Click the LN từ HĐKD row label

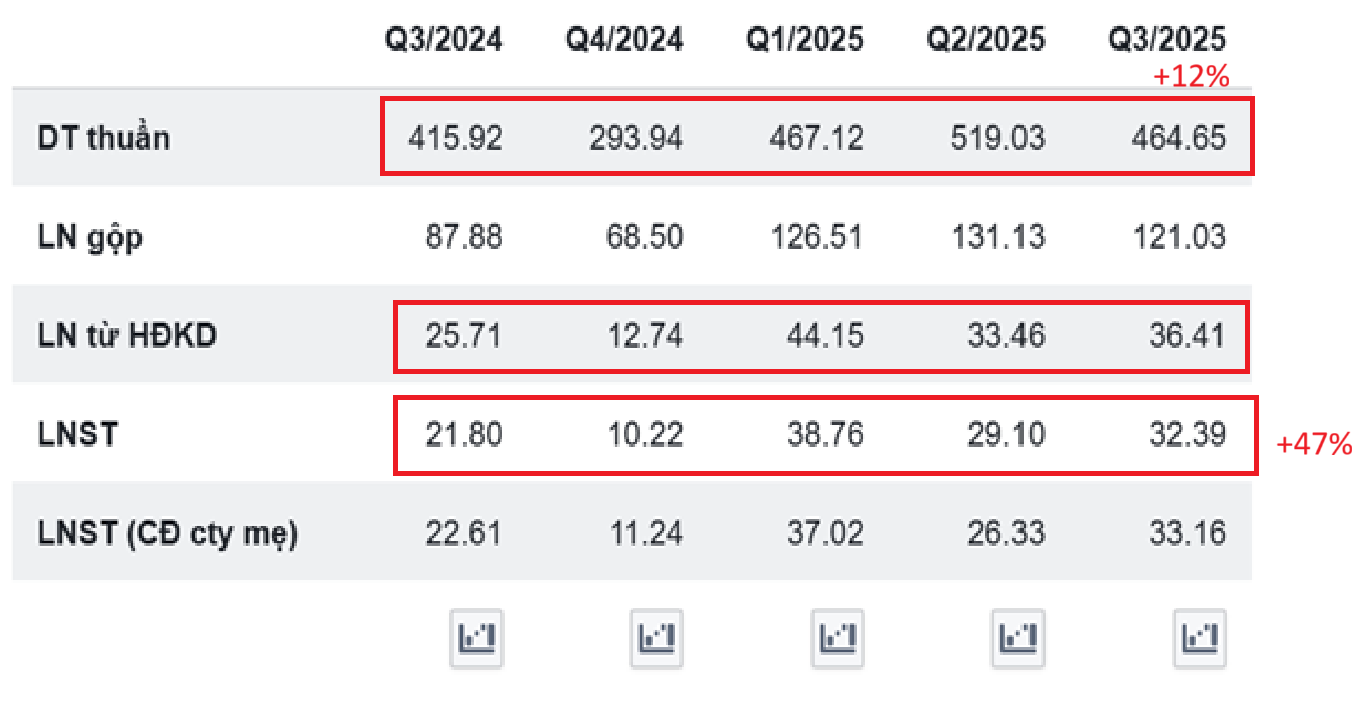127,336
